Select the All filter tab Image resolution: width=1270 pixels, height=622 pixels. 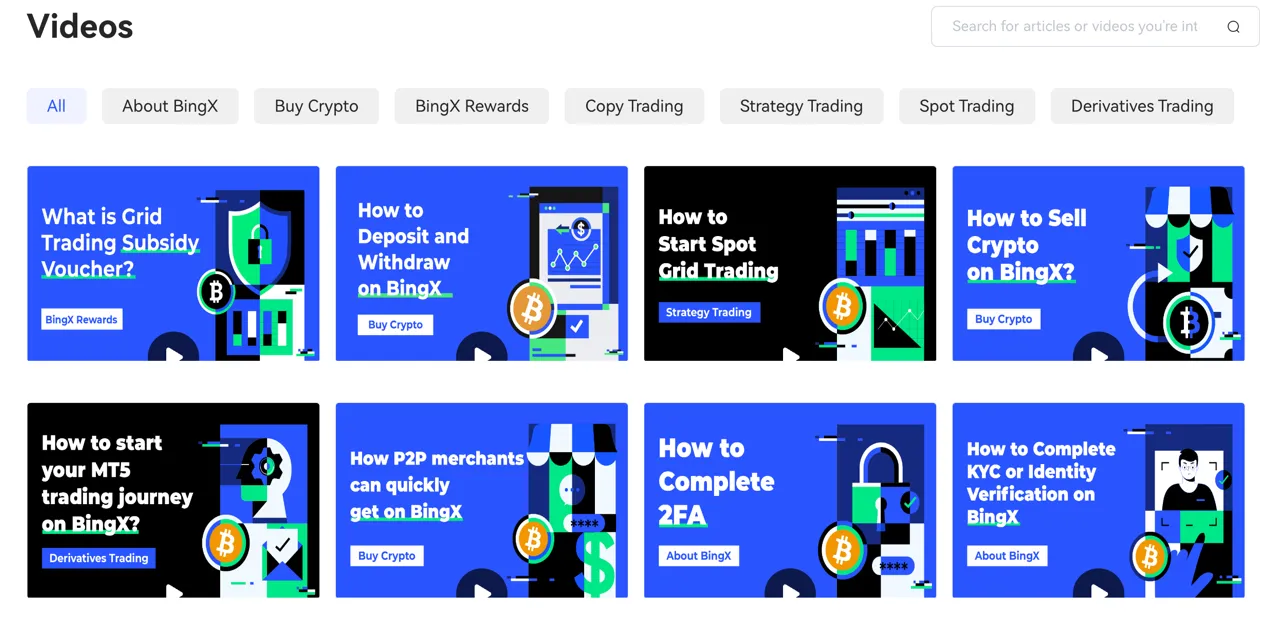(56, 106)
